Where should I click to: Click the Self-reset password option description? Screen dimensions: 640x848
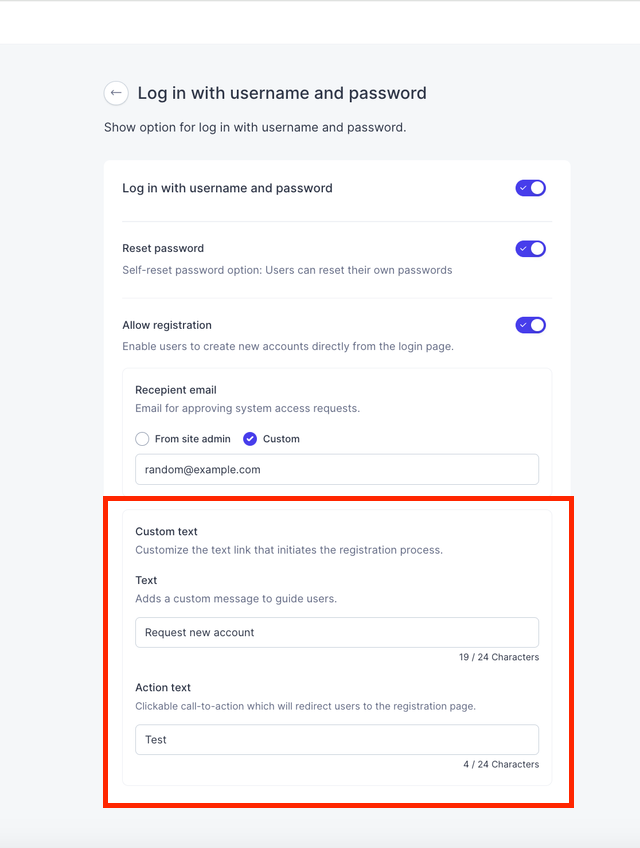[x=287, y=270]
